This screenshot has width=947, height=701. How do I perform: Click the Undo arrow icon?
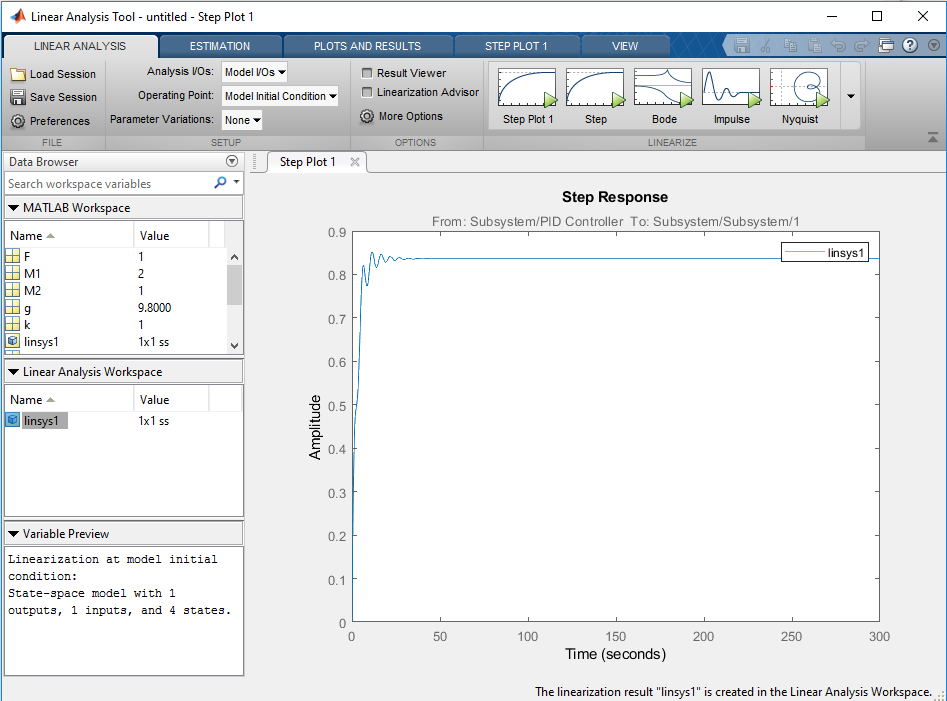(838, 45)
